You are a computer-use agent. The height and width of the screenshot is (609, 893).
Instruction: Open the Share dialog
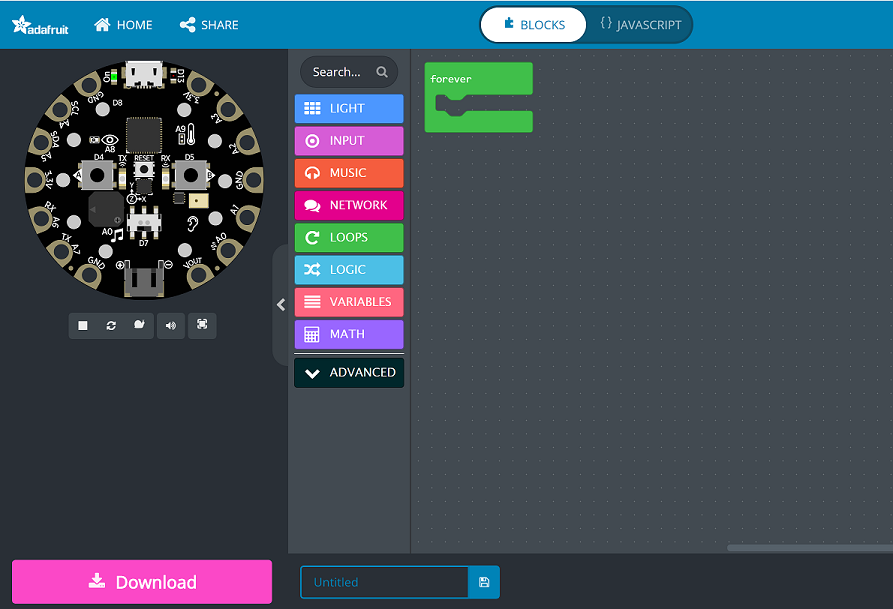point(209,25)
